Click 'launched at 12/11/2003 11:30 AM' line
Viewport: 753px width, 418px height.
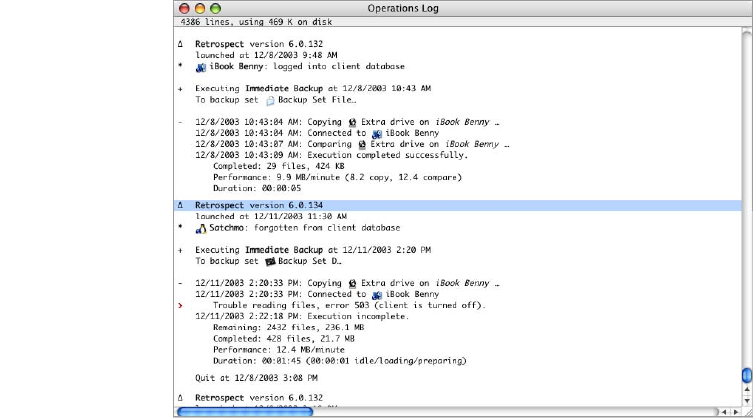click(x=271, y=217)
